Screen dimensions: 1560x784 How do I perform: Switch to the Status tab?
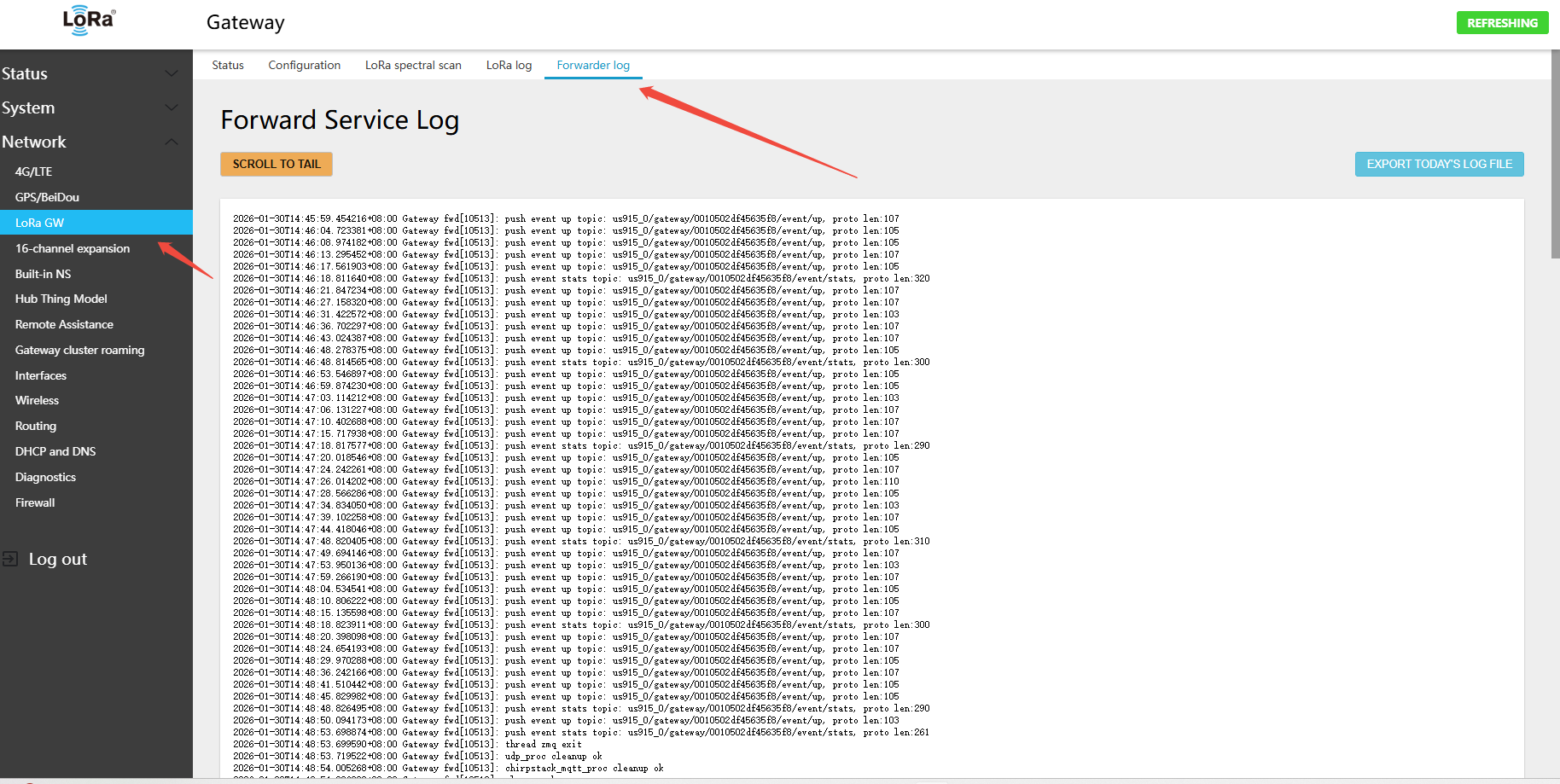pos(228,65)
